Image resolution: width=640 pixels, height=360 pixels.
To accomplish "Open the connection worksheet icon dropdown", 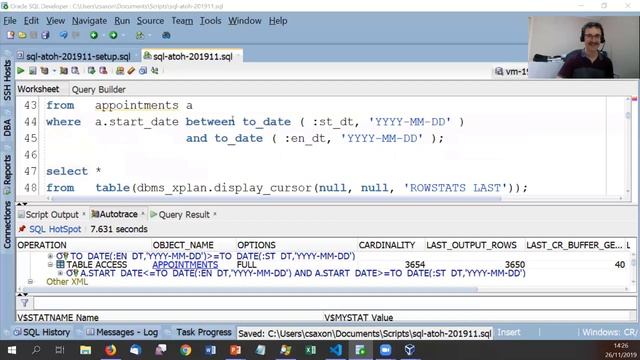I will (x=149, y=36).
